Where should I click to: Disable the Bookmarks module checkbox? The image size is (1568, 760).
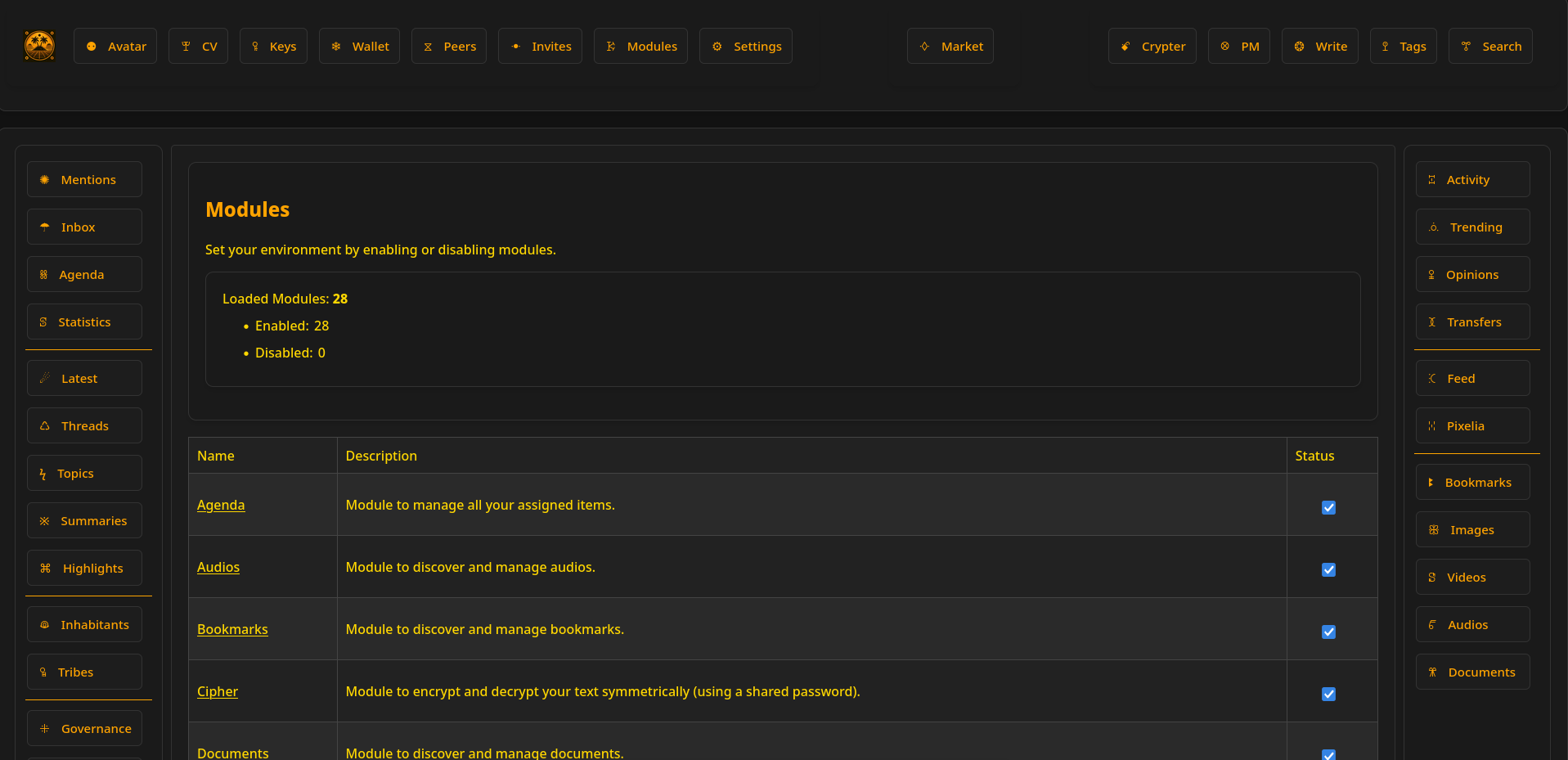click(1329, 632)
